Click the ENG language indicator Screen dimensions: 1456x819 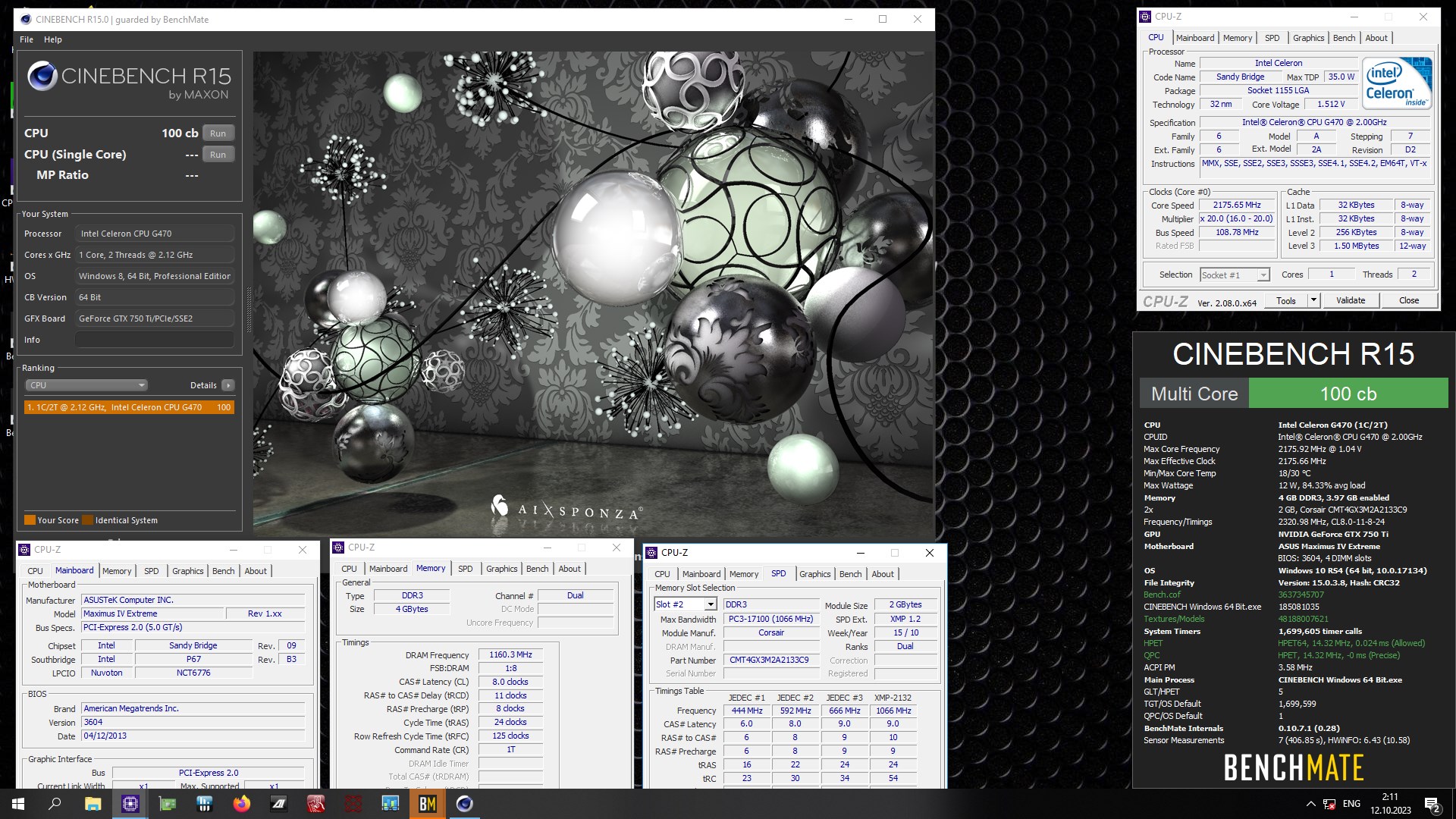[x=1351, y=804]
